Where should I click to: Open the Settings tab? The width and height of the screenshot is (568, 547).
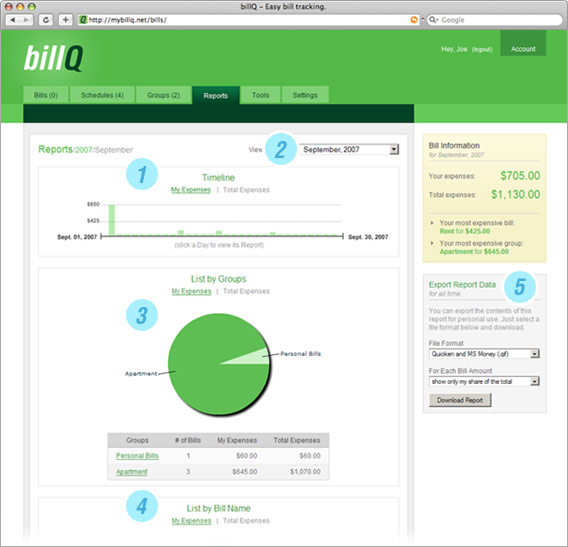point(305,95)
